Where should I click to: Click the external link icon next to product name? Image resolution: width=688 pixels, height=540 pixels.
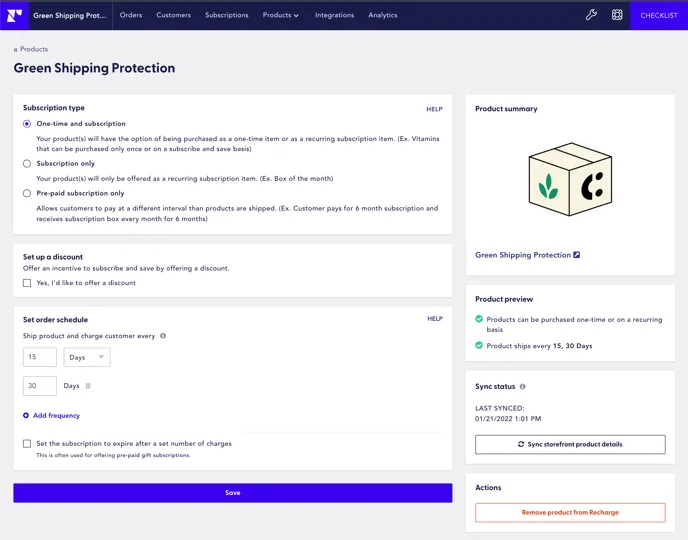coord(577,255)
